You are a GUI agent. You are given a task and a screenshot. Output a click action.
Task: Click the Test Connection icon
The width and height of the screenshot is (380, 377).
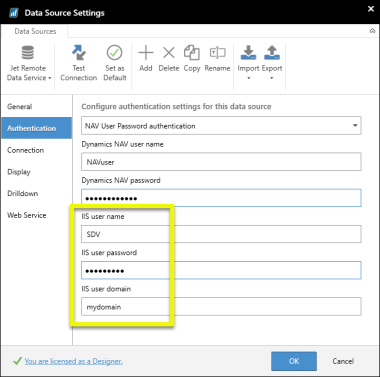(x=79, y=53)
